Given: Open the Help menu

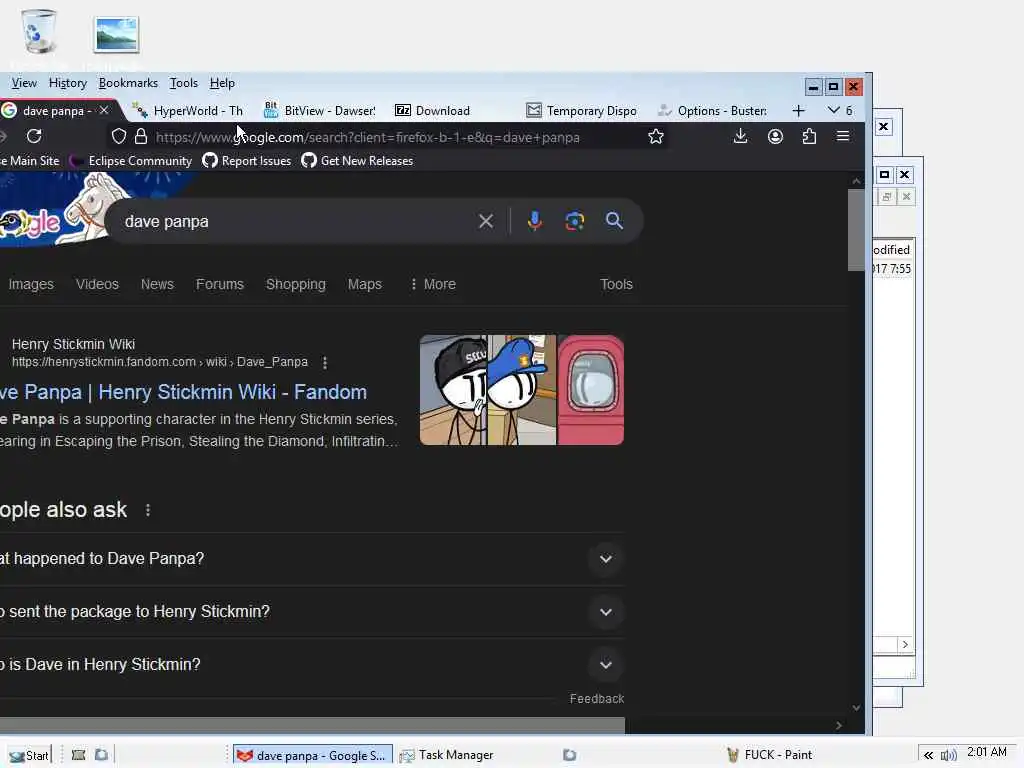Looking at the screenshot, I should click(x=222, y=83).
